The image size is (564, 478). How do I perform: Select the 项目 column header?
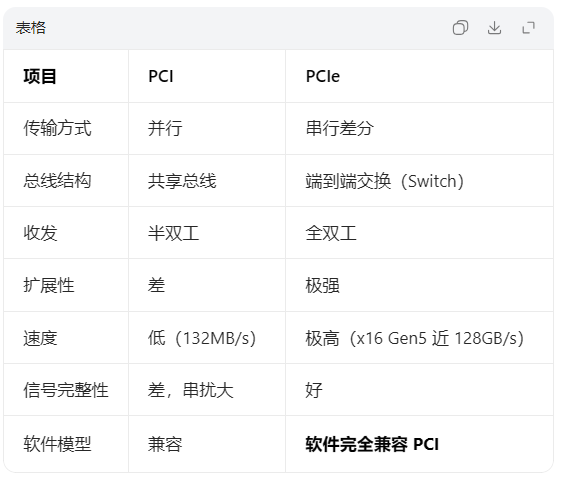pyautogui.click(x=40, y=76)
